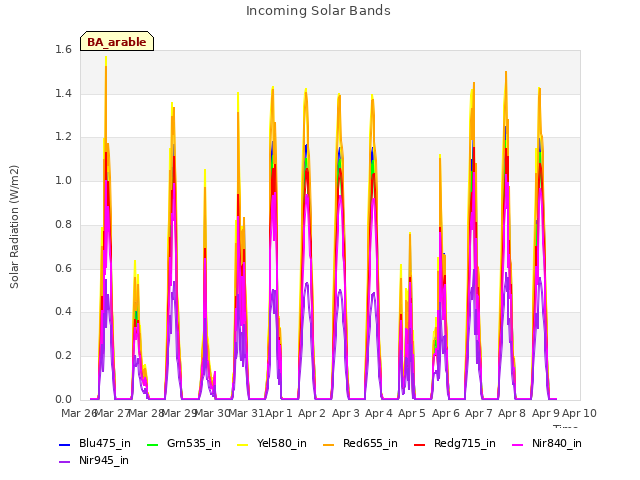This screenshot has width=640, height=480.
Task: Toggle the Red655_in legend label
Action: coord(370,444)
